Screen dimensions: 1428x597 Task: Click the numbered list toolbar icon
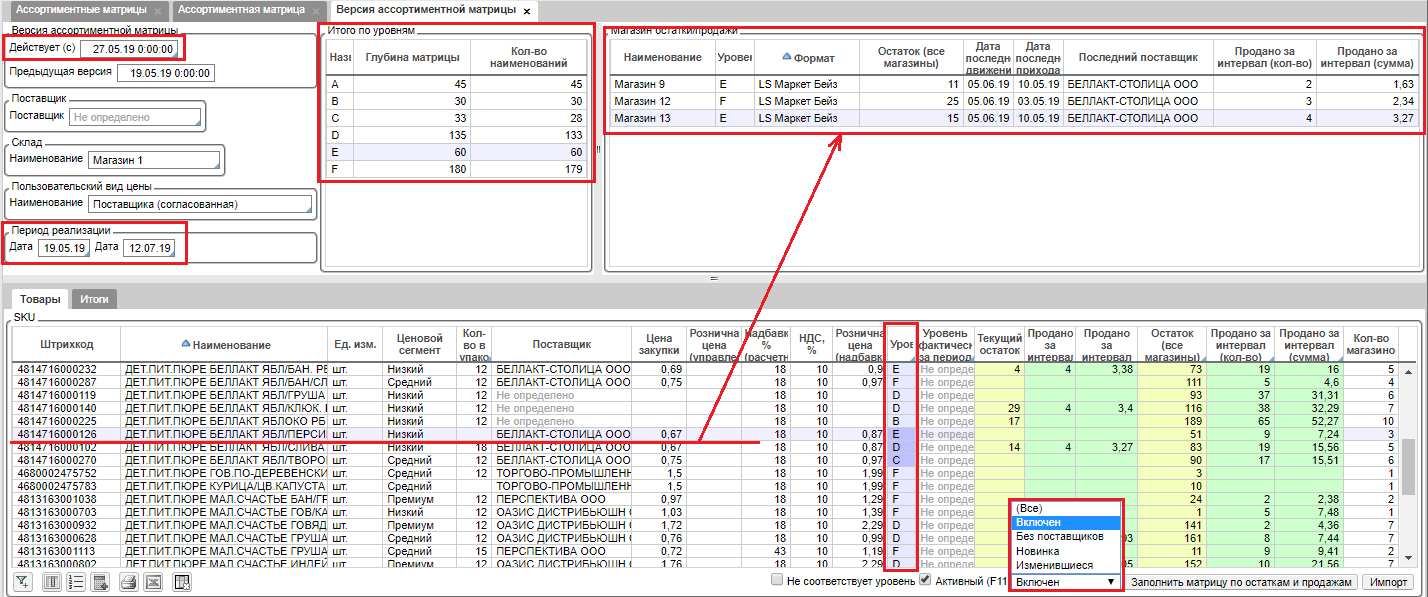click(x=76, y=582)
